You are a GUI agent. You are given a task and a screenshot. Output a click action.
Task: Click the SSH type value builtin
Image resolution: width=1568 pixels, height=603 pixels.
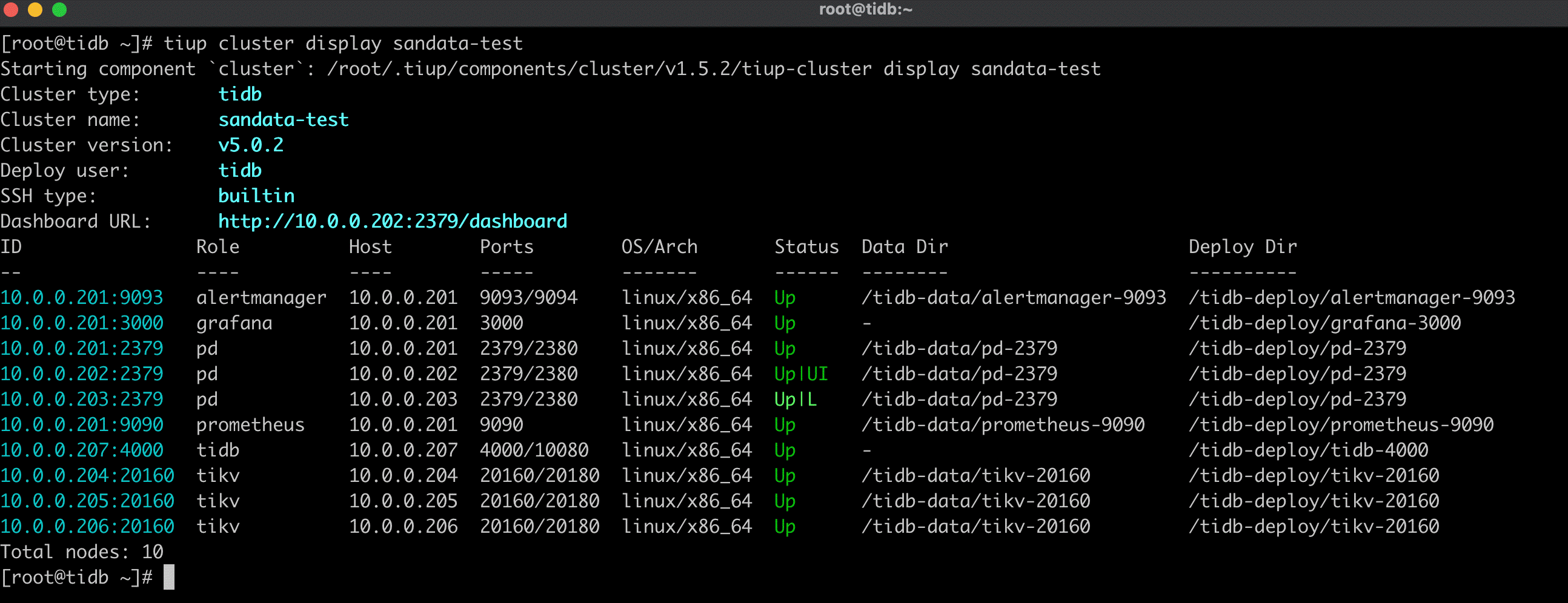click(256, 196)
